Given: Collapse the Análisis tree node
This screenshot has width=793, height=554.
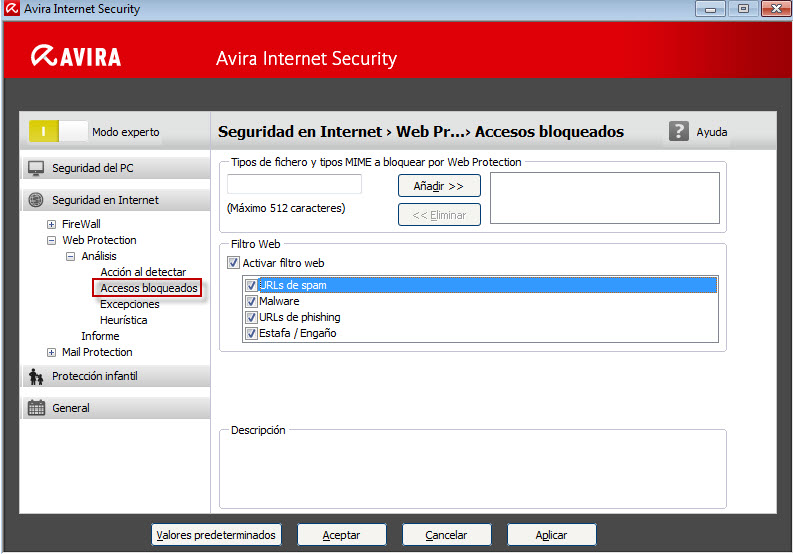Looking at the screenshot, I should pyautogui.click(x=70, y=257).
